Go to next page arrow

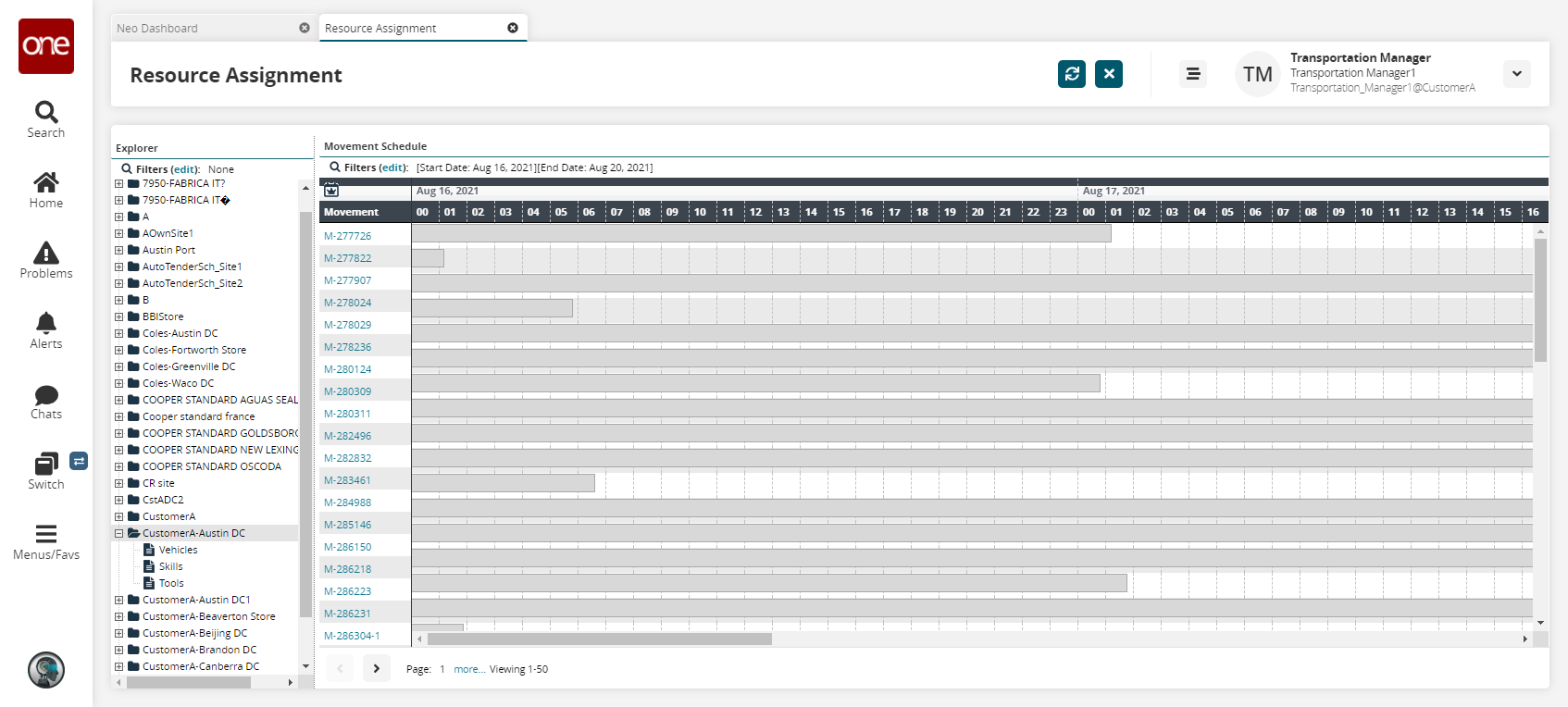tap(377, 668)
